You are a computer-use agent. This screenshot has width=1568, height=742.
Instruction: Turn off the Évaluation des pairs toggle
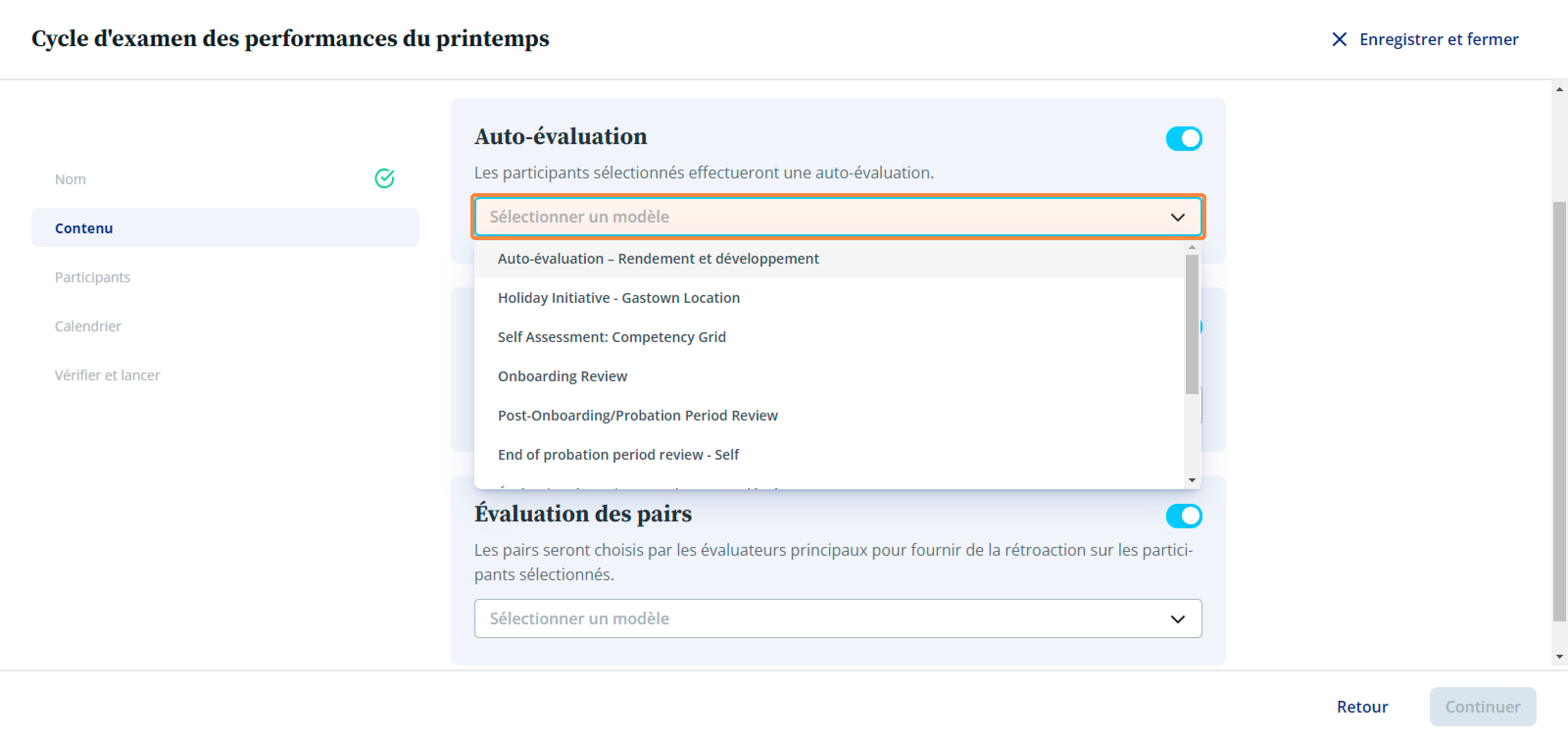pos(1183,516)
